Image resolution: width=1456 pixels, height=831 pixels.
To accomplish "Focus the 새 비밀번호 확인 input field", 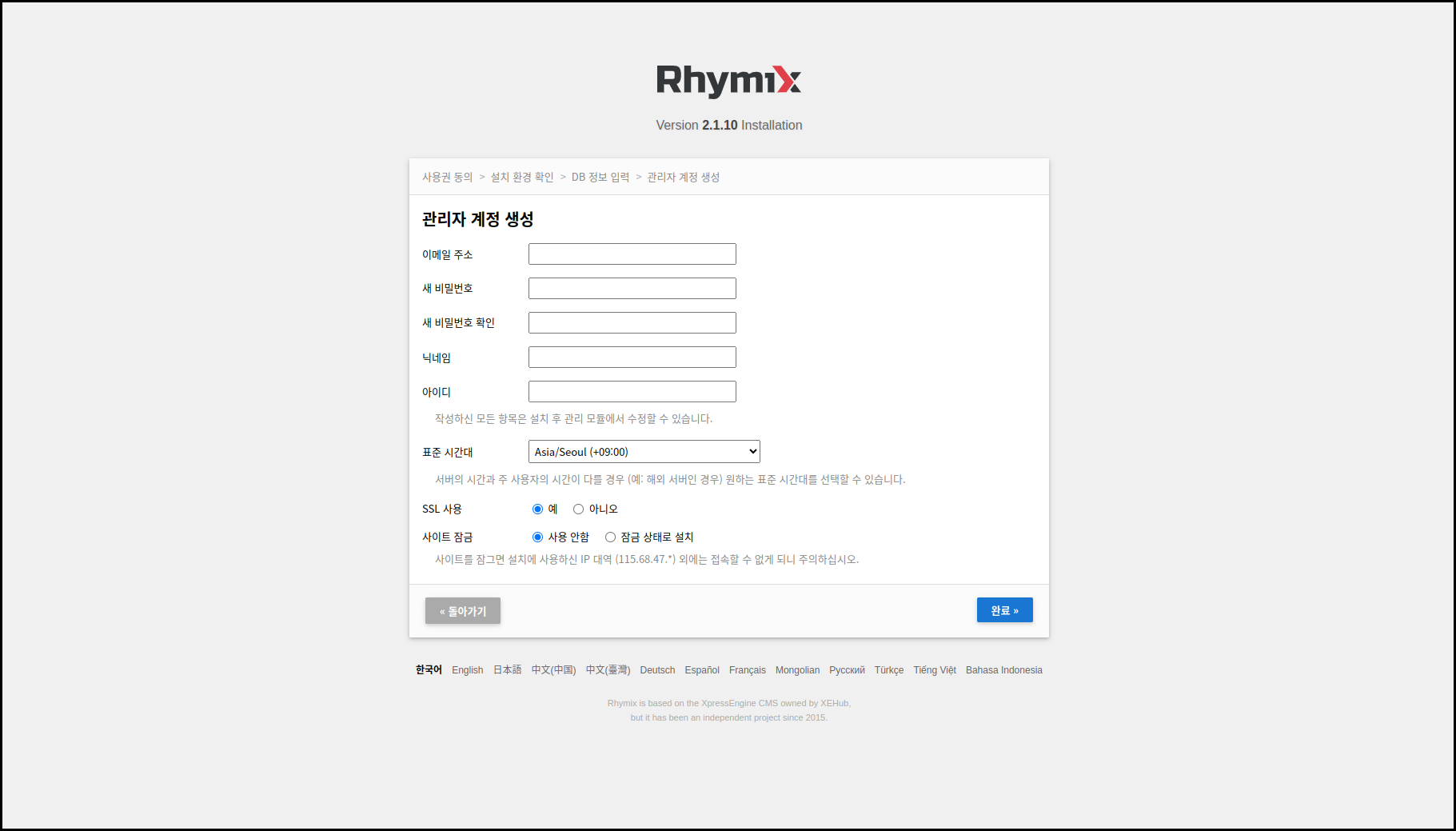I will point(632,323).
